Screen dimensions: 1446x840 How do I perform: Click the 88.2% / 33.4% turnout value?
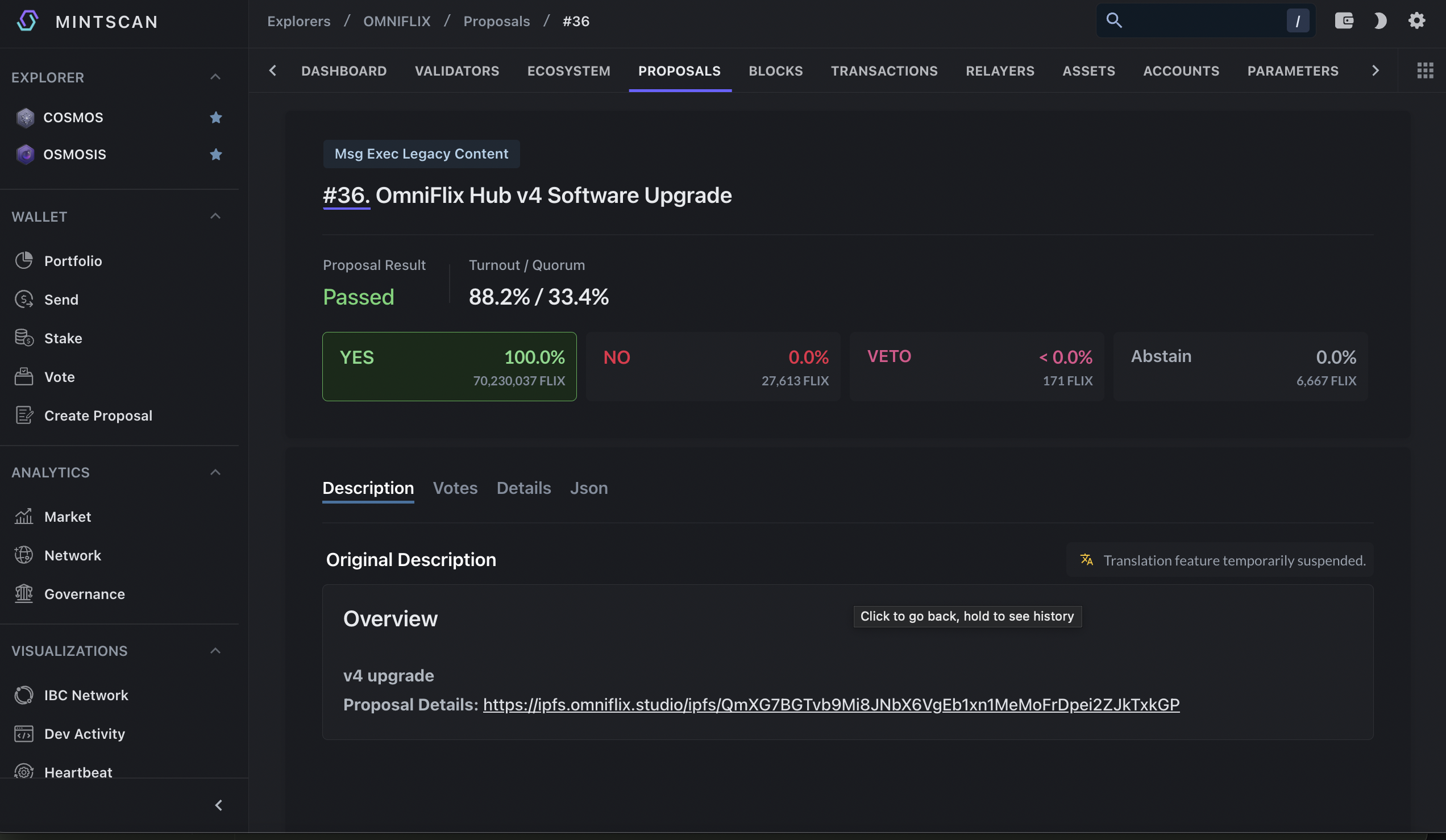pyautogui.click(x=538, y=297)
